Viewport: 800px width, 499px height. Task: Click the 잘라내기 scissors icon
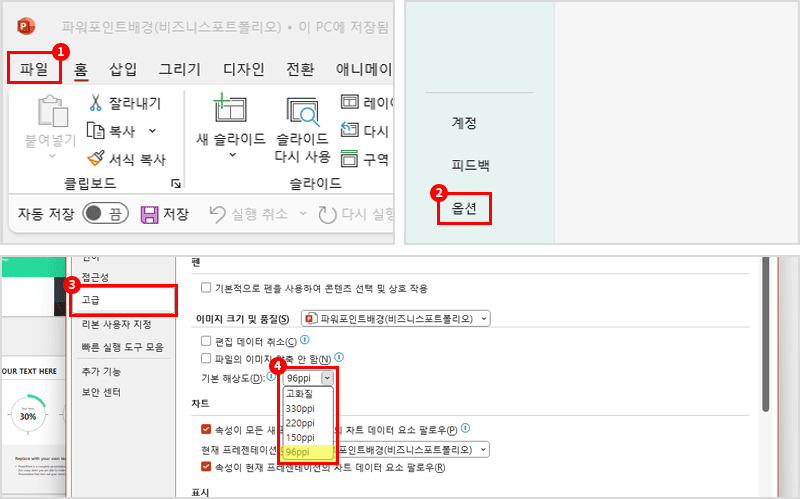tap(95, 103)
